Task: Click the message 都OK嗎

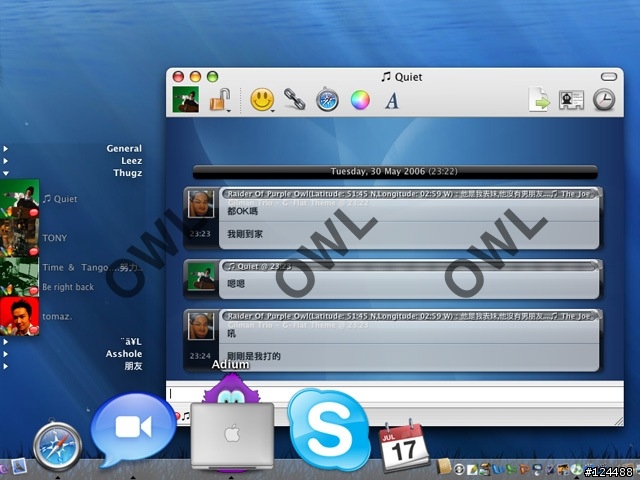Action: click(x=242, y=211)
